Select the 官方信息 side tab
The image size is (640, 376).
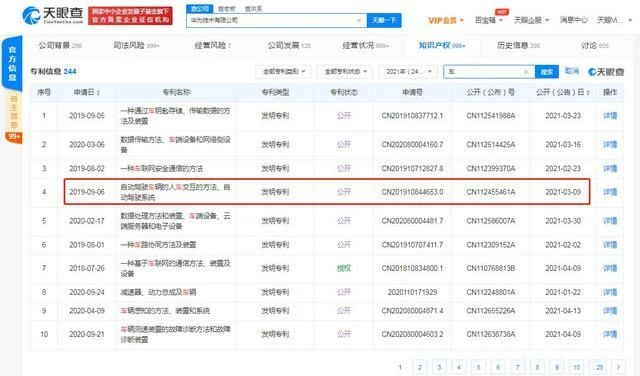pyautogui.click(x=12, y=63)
